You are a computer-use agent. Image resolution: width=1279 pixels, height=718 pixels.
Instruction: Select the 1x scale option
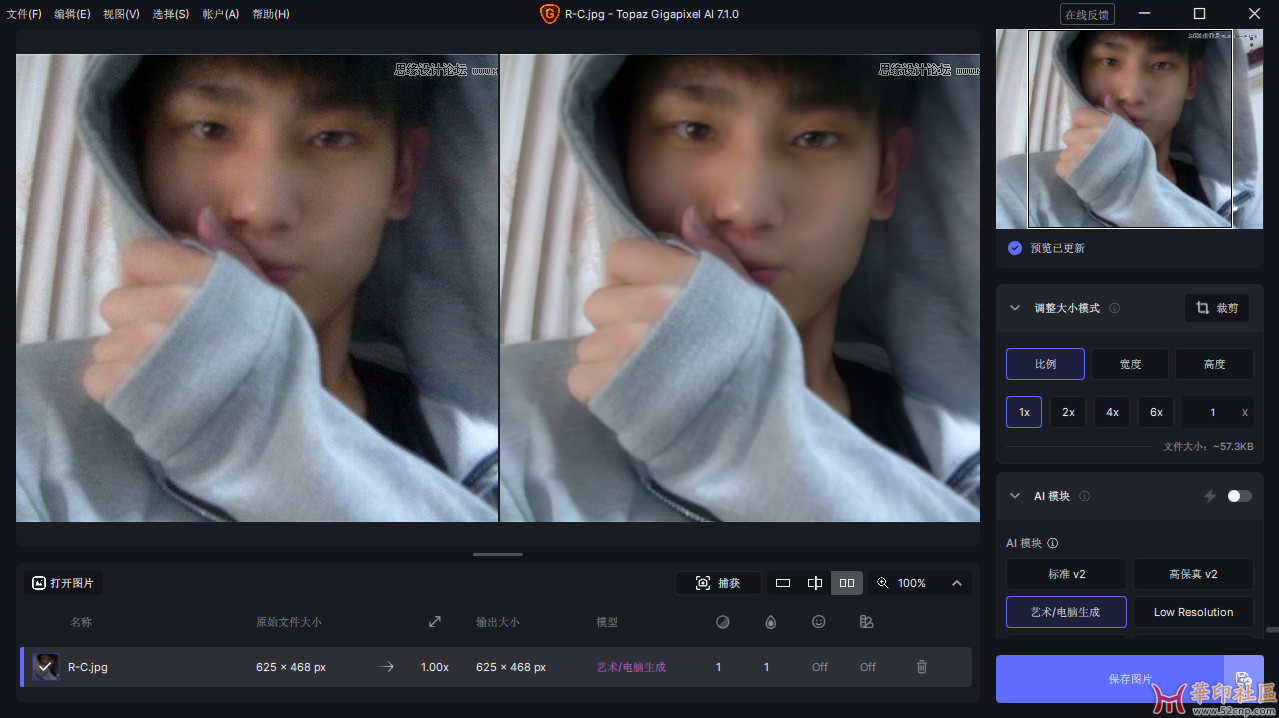coord(1024,412)
